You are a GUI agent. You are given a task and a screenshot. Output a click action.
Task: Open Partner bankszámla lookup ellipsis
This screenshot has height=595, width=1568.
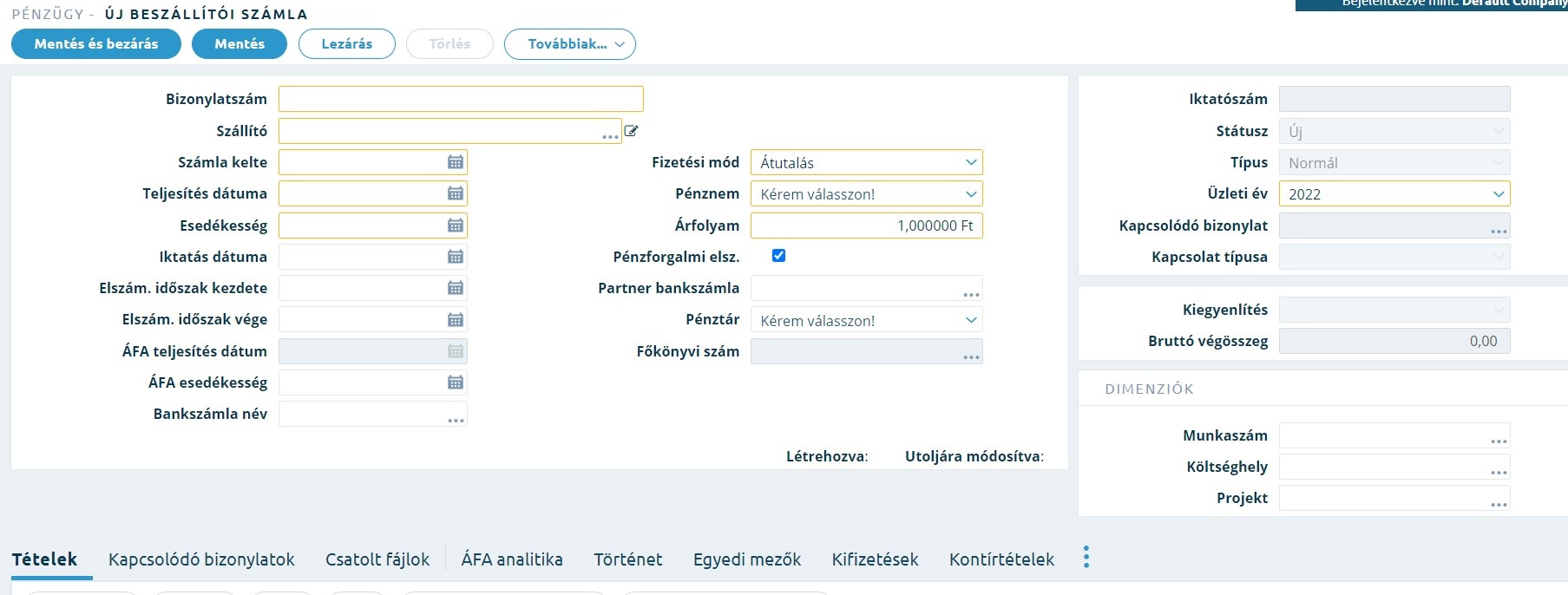click(x=971, y=294)
